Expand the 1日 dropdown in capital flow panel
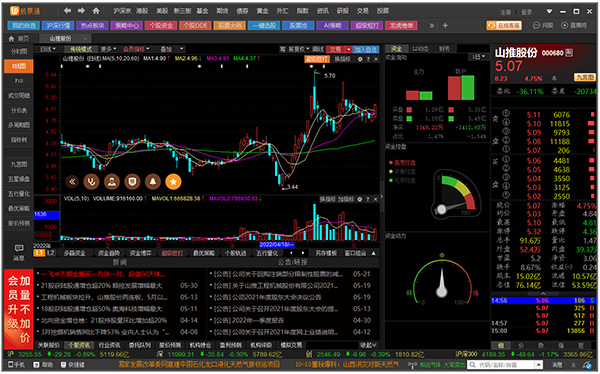 tap(478, 56)
